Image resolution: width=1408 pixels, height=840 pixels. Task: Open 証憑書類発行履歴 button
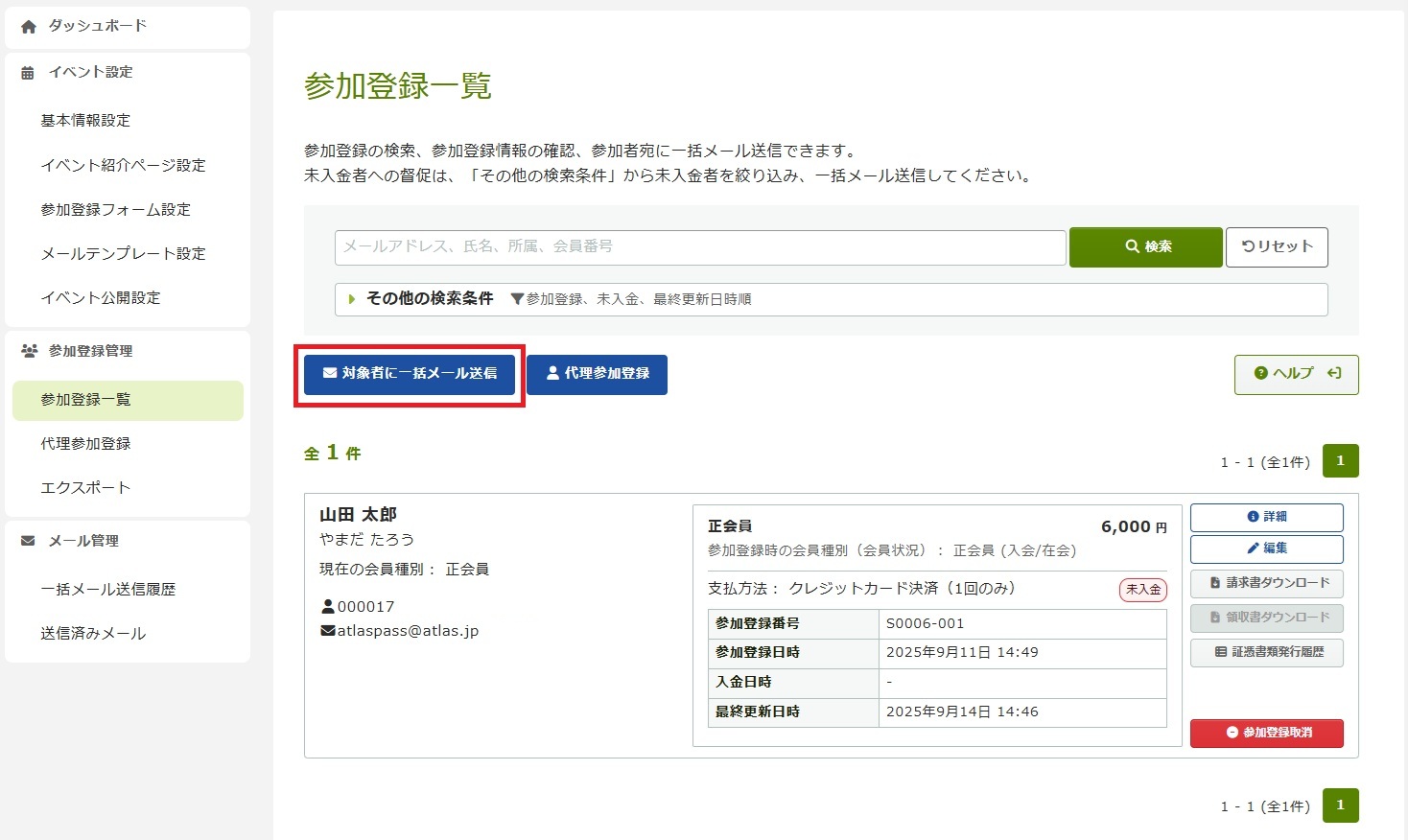tap(1266, 652)
